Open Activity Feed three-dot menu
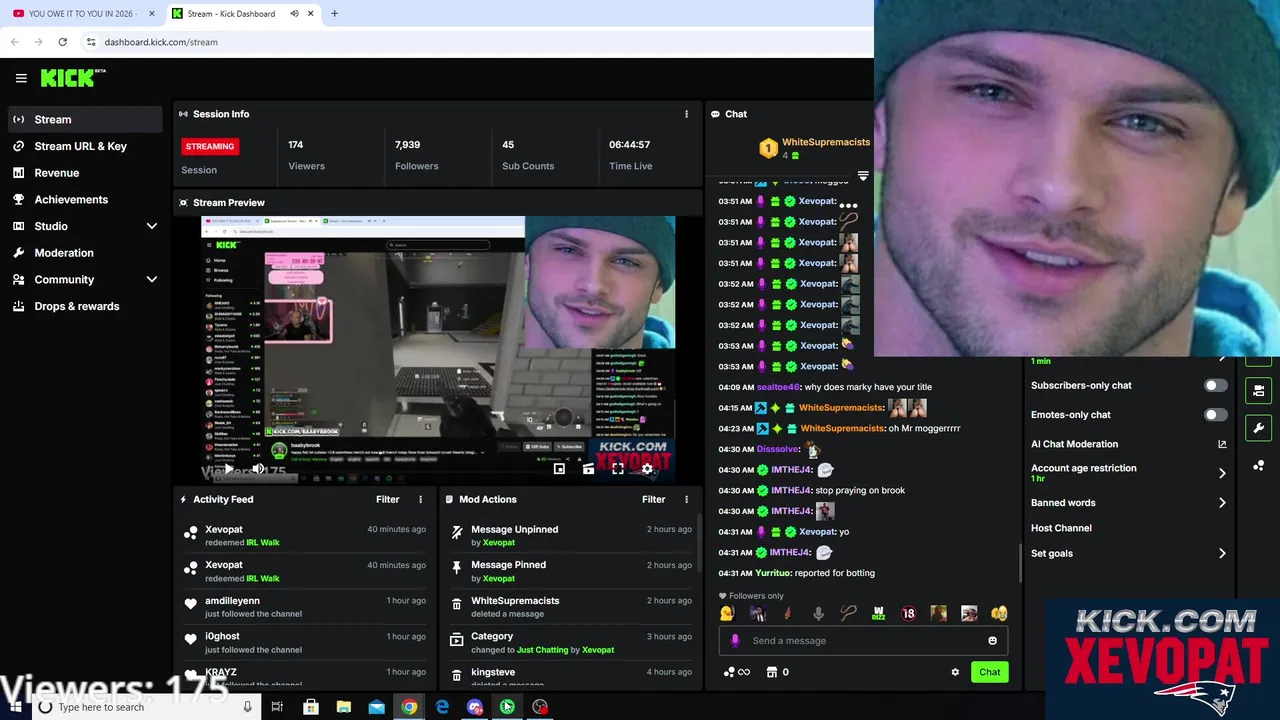 [420, 499]
